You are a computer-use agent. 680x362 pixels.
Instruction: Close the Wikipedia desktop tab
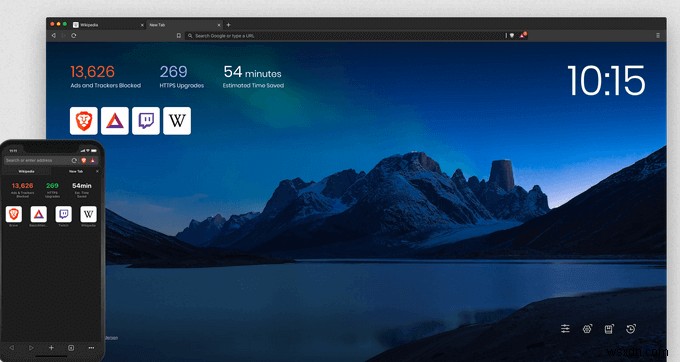142,25
